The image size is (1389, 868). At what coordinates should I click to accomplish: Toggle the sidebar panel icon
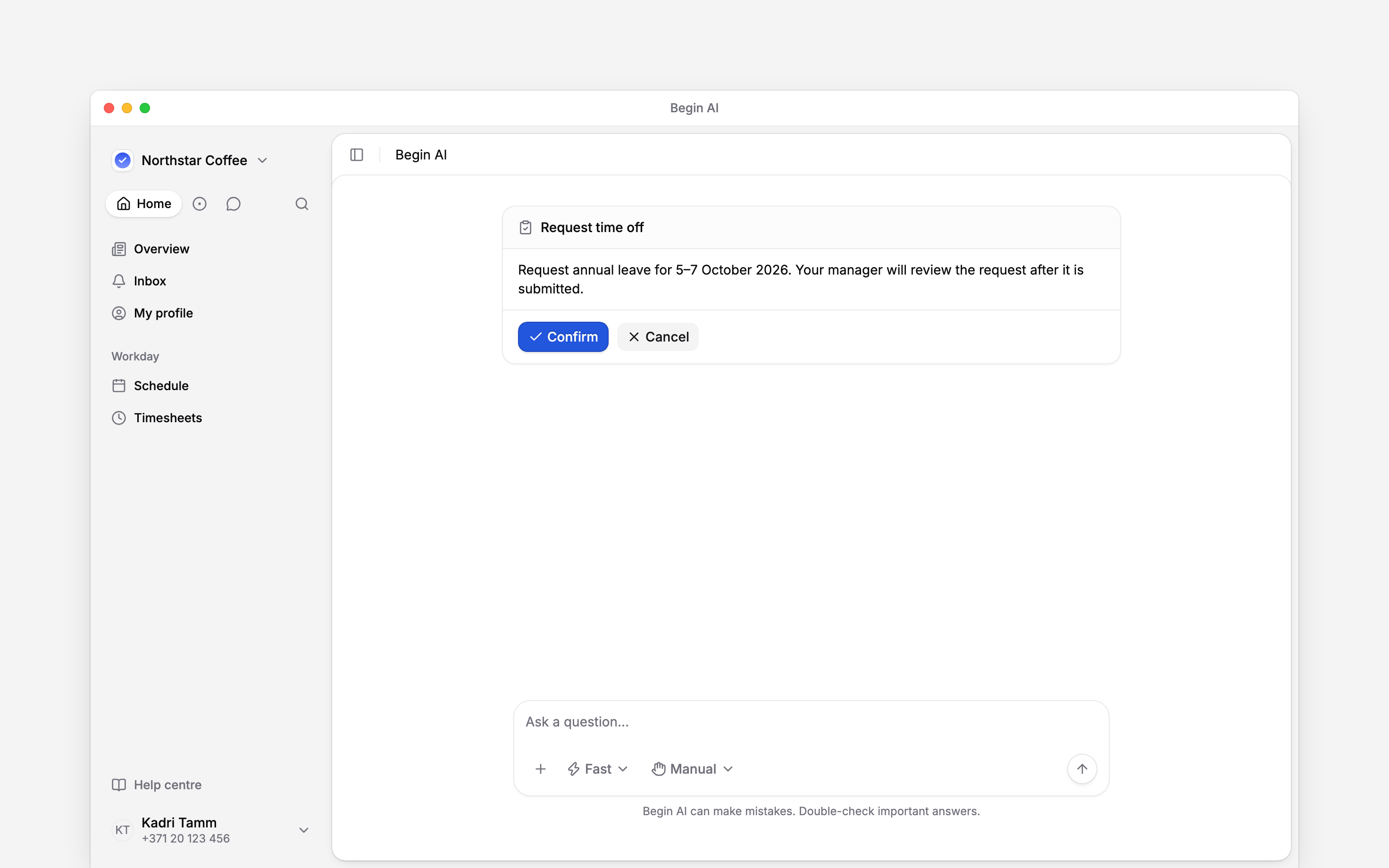point(356,155)
